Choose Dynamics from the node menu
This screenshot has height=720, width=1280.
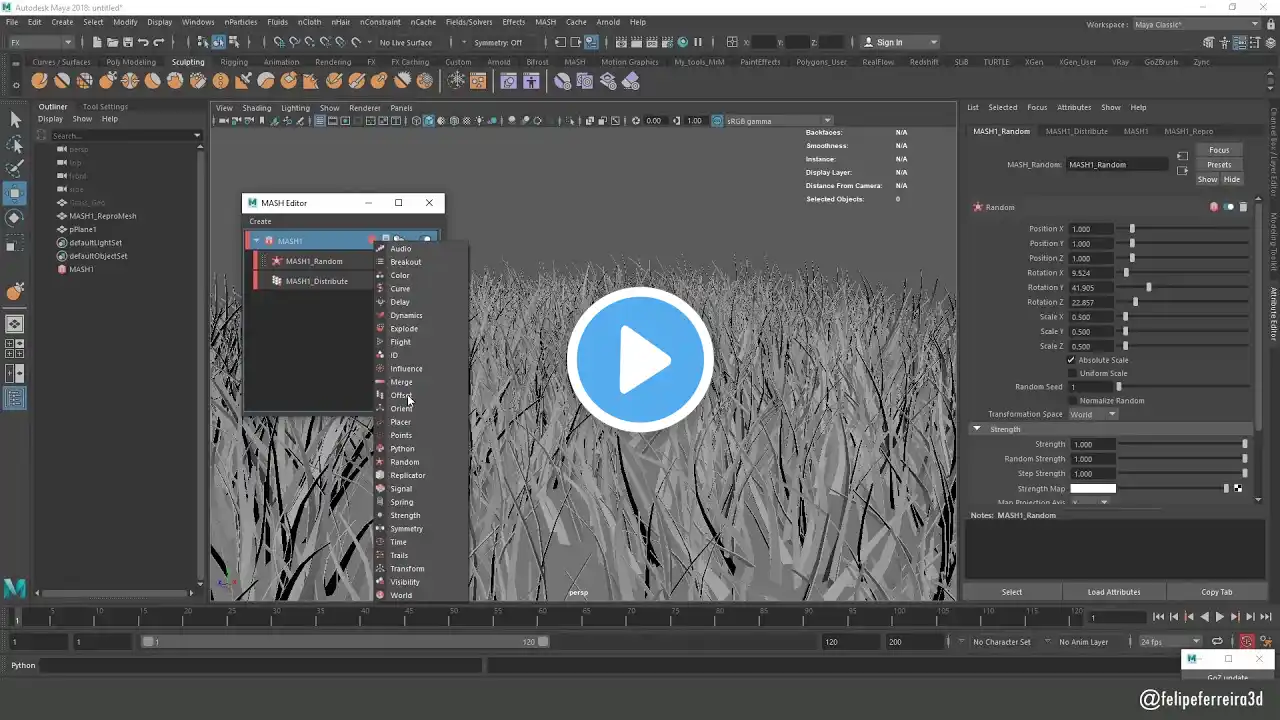tap(406, 315)
